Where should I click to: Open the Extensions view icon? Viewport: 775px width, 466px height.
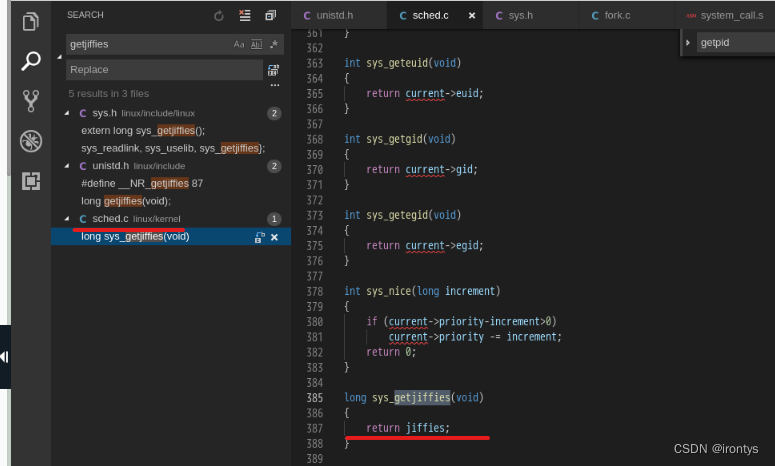point(31,181)
